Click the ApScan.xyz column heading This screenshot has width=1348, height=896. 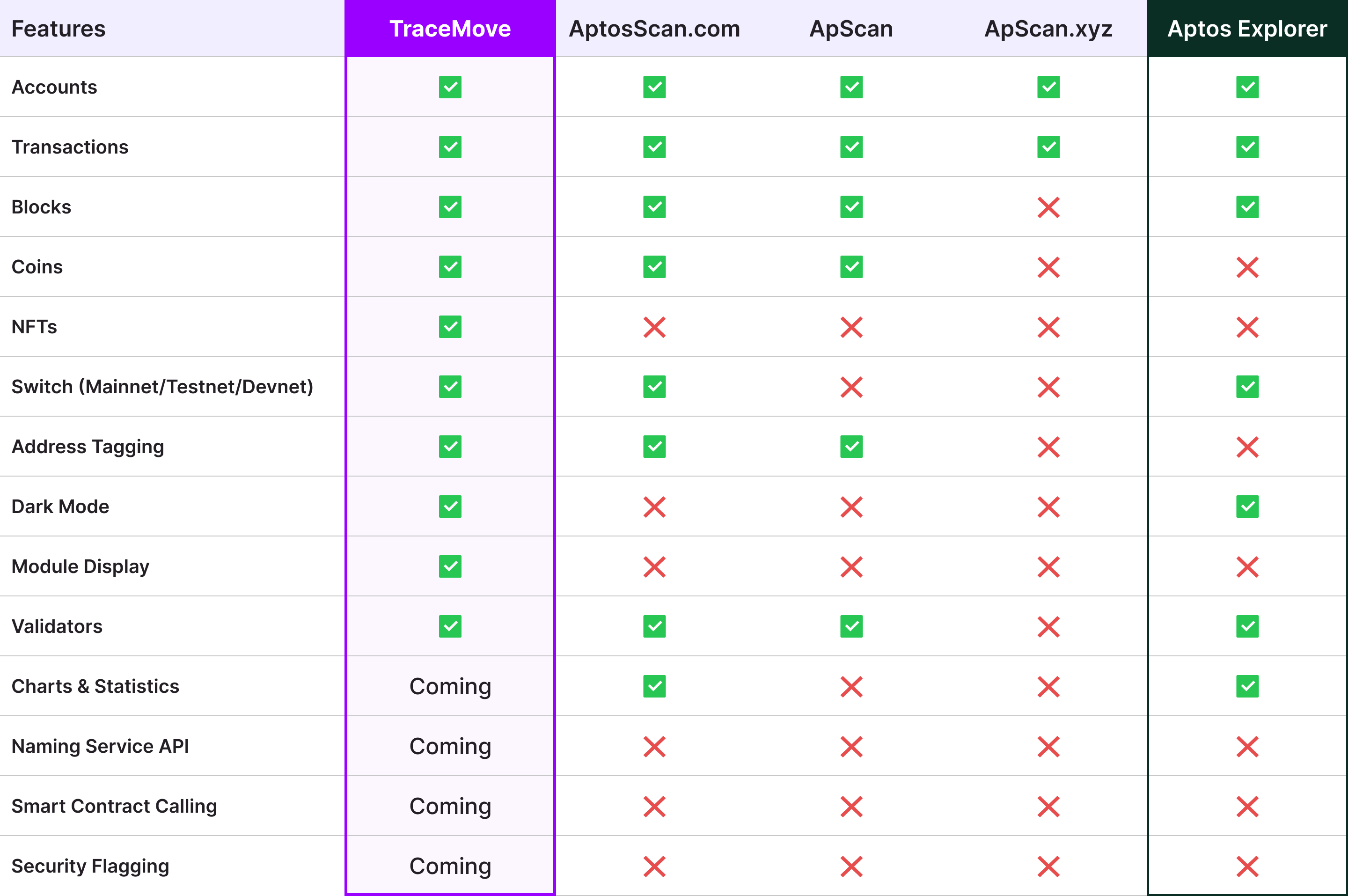pyautogui.click(x=1048, y=29)
